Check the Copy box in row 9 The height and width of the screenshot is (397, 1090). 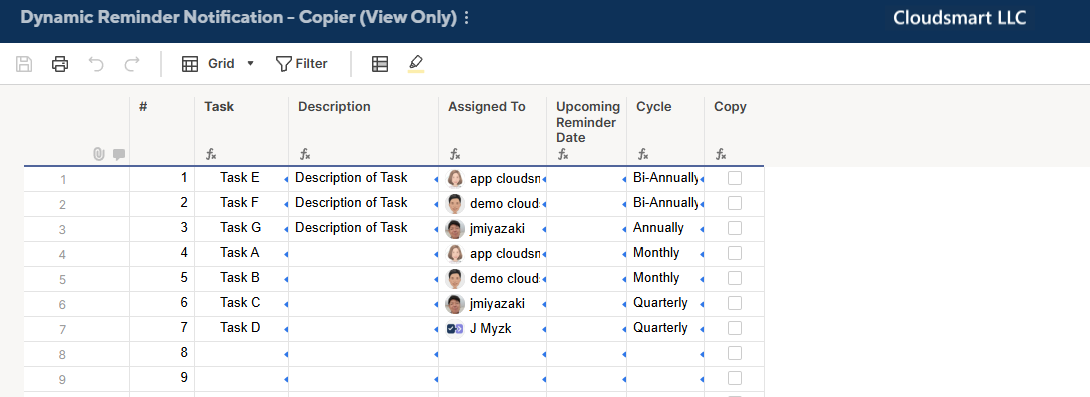point(735,378)
